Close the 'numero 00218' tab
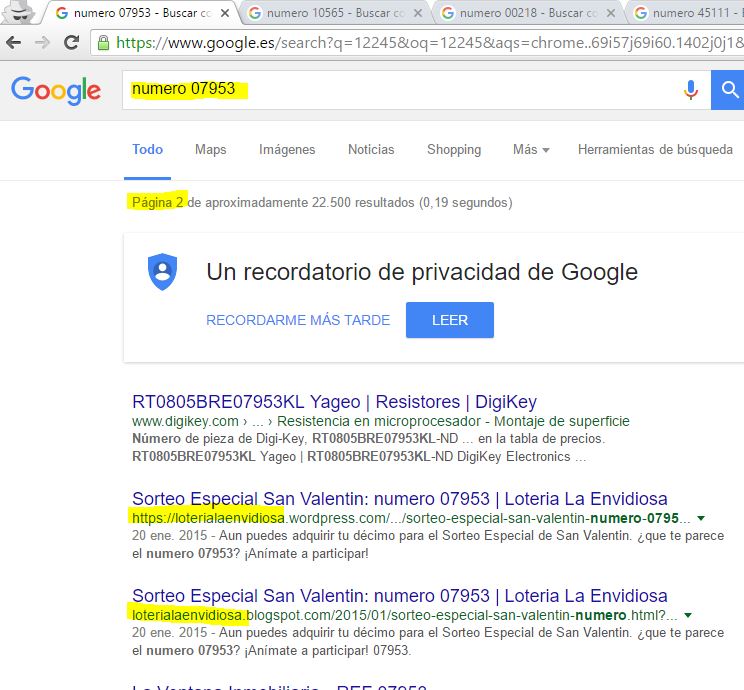Screen dimensions: 744x690 point(611,13)
